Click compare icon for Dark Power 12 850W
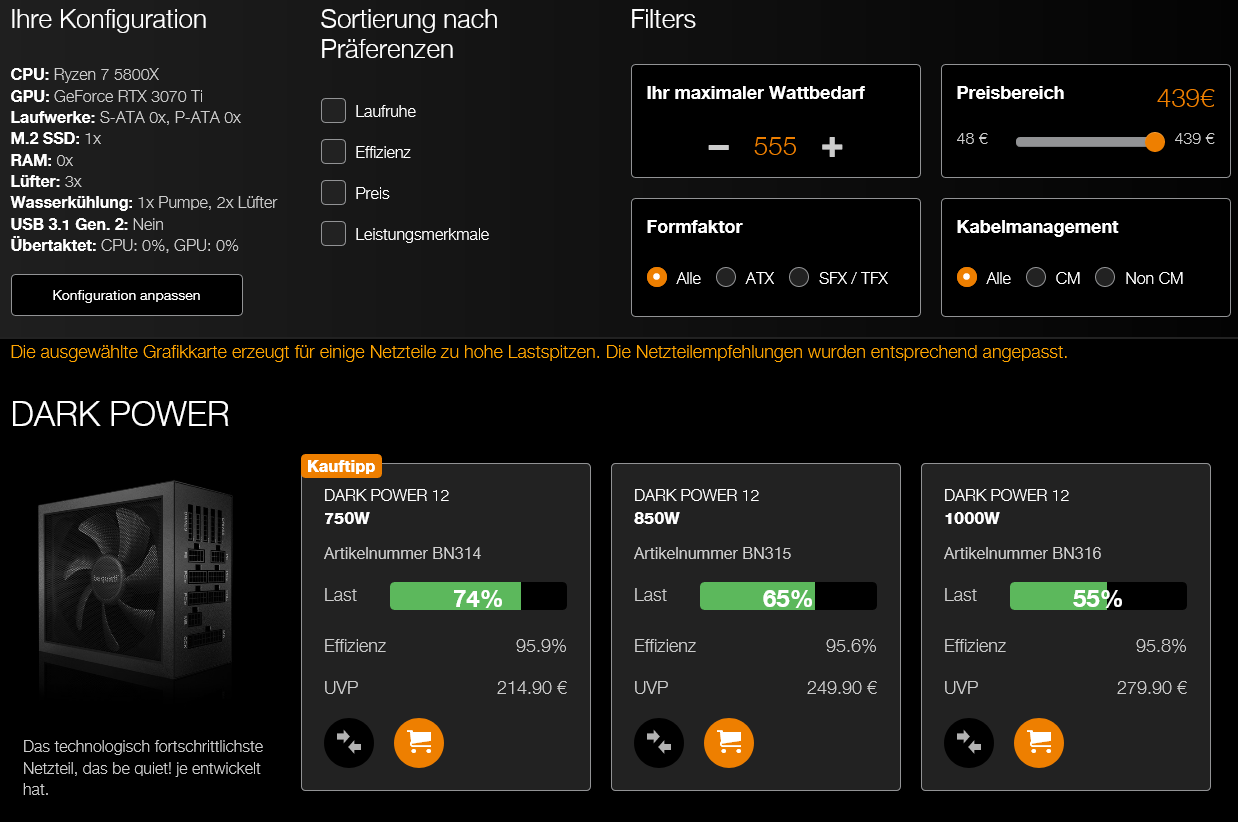1238x822 pixels. coord(659,742)
